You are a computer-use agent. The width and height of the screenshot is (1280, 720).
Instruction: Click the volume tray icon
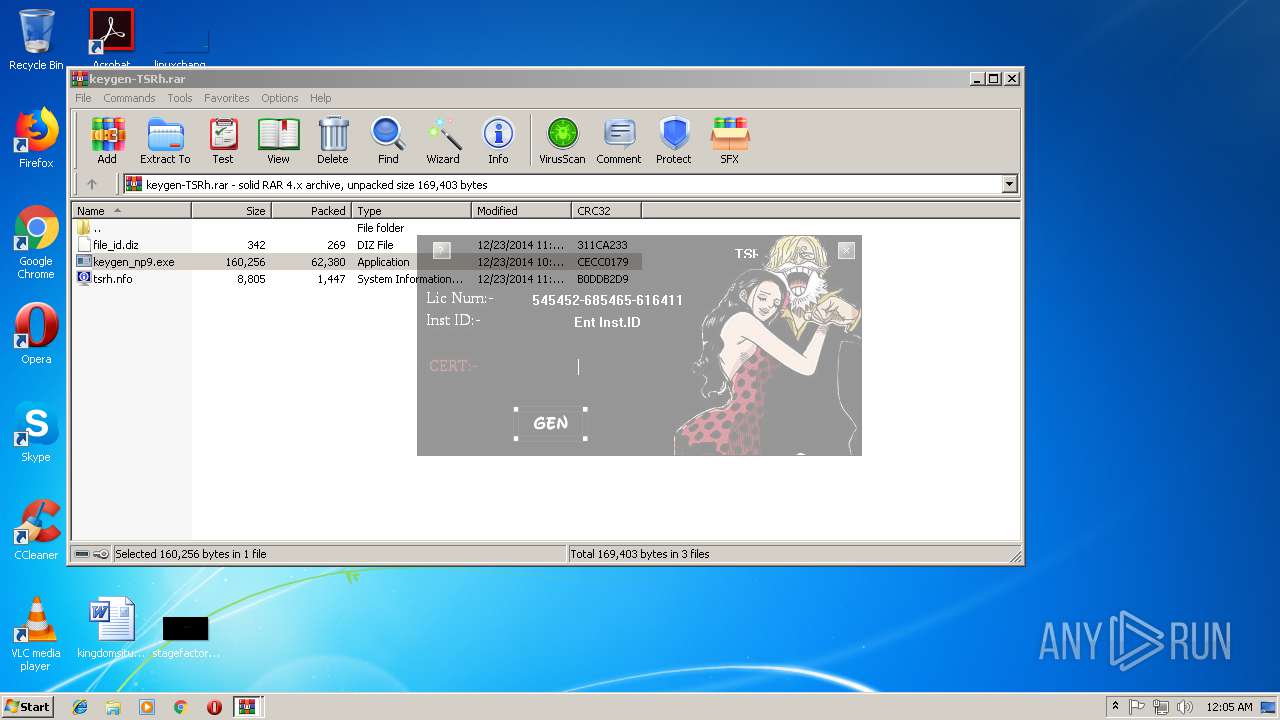click(x=1185, y=707)
